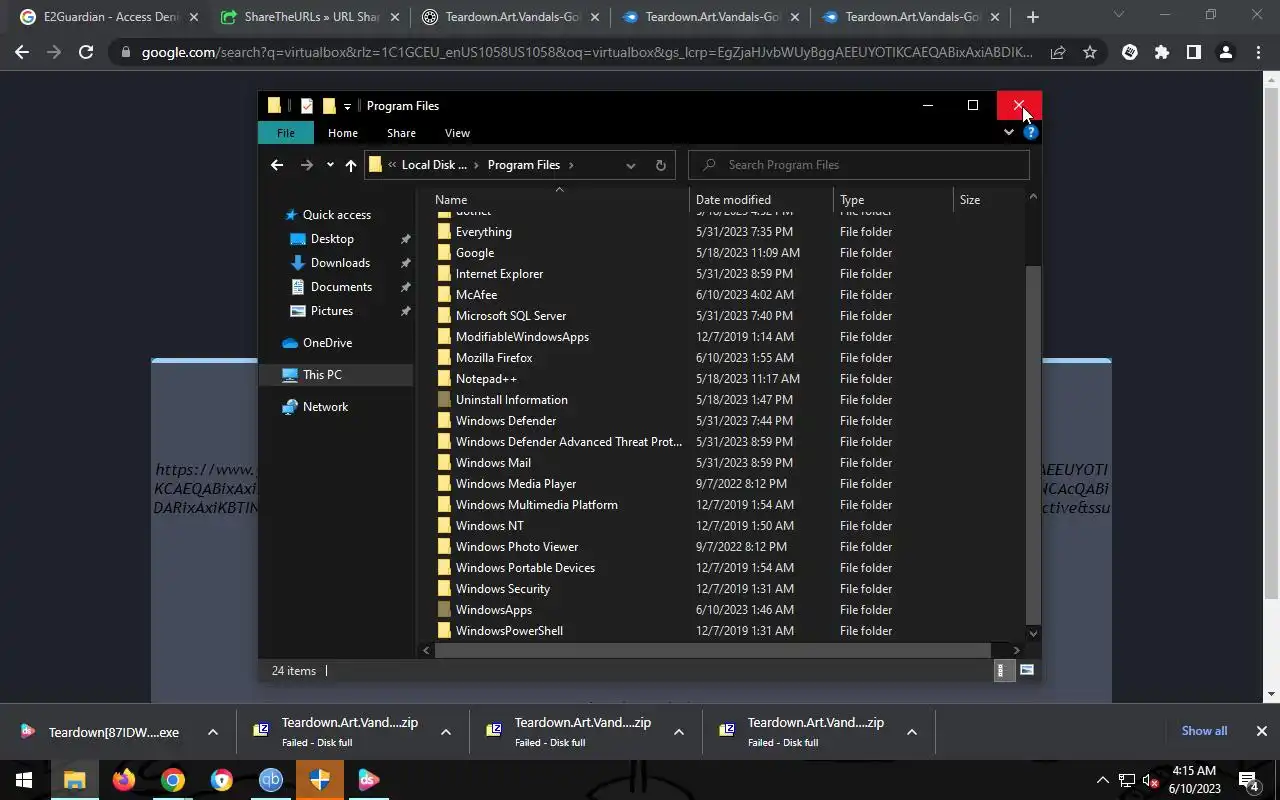Viewport: 1280px width, 800px height.
Task: Select the Google folder icon
Action: pos(445,253)
